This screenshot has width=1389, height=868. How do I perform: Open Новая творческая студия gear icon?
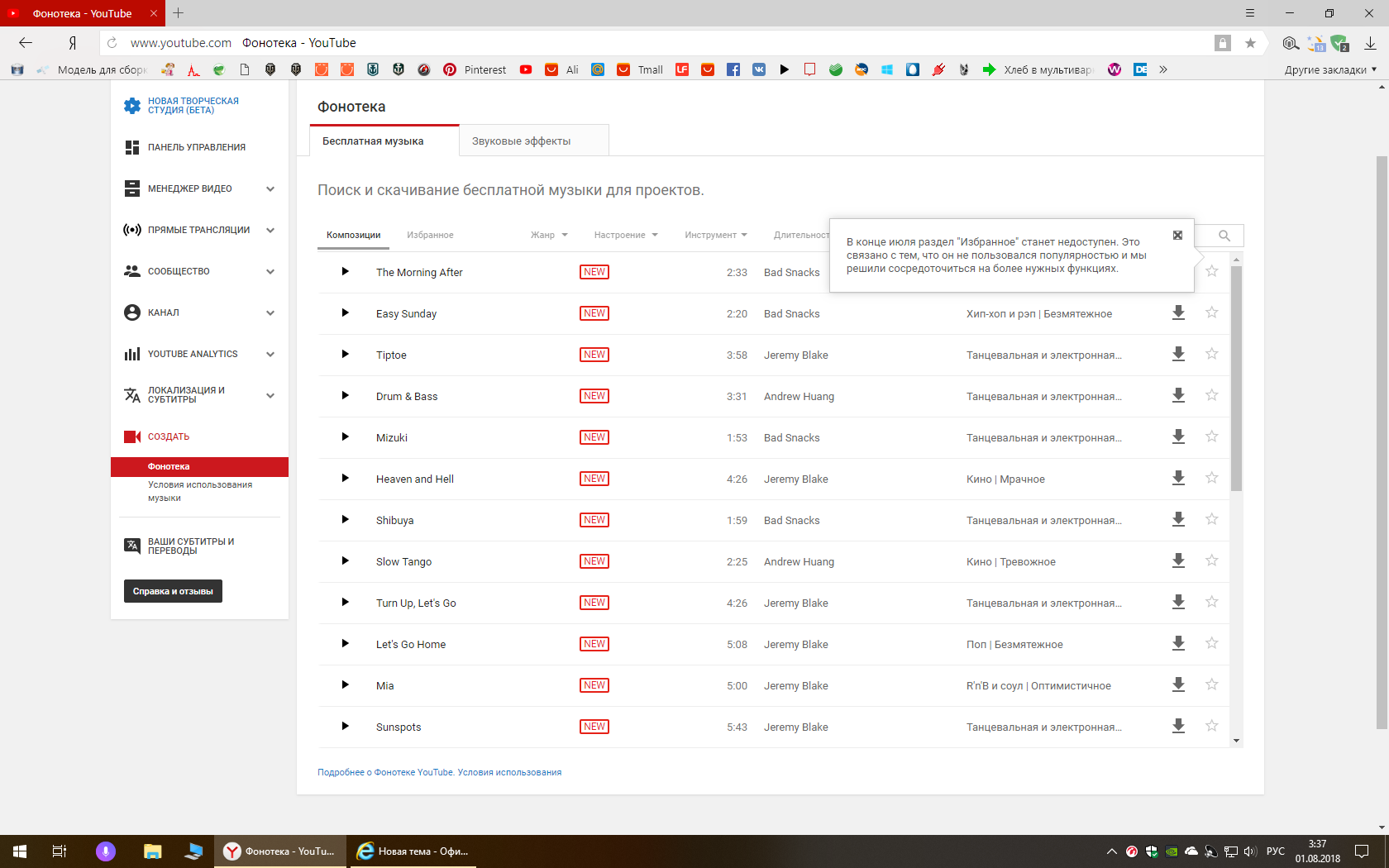tap(132, 106)
